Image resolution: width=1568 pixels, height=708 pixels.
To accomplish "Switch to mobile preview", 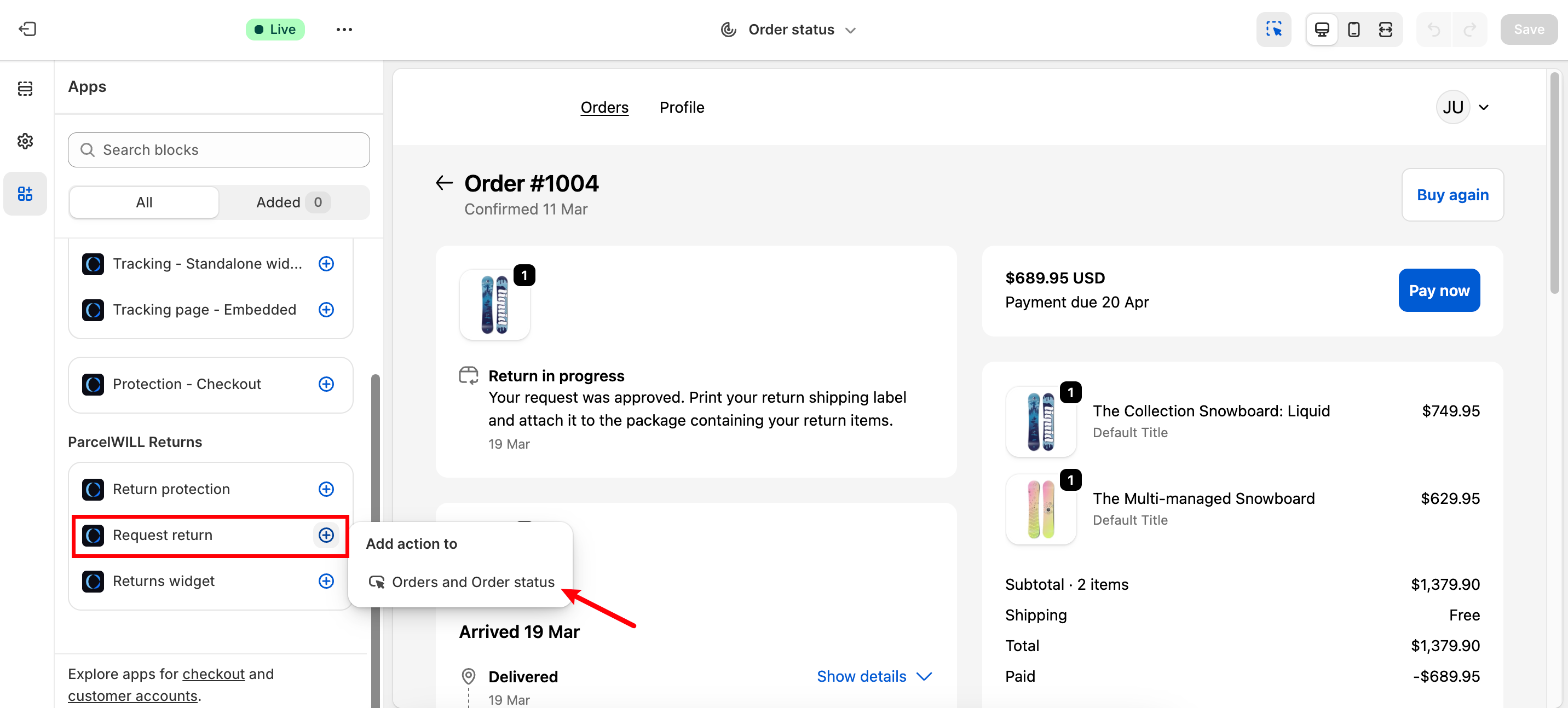I will pyautogui.click(x=1353, y=29).
